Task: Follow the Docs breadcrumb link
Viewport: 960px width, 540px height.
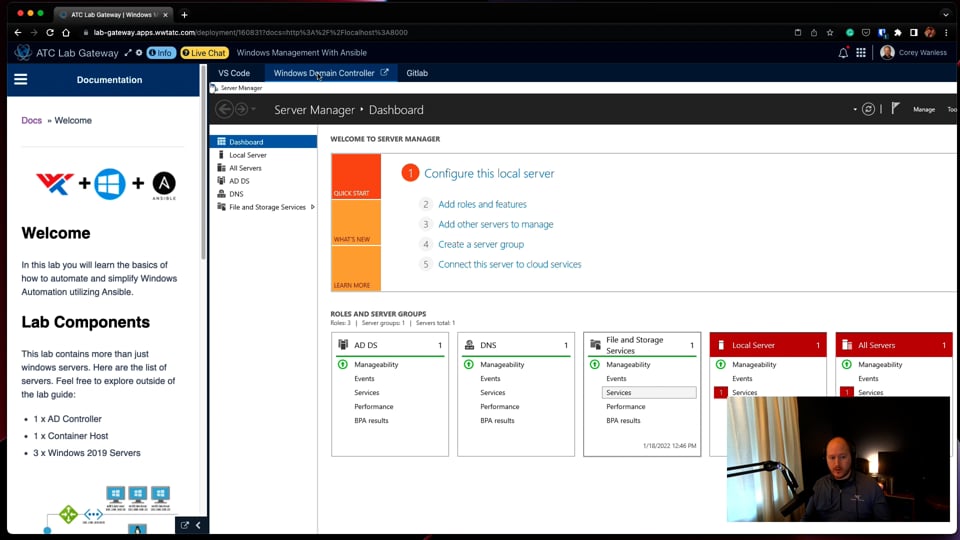Action: coord(31,121)
